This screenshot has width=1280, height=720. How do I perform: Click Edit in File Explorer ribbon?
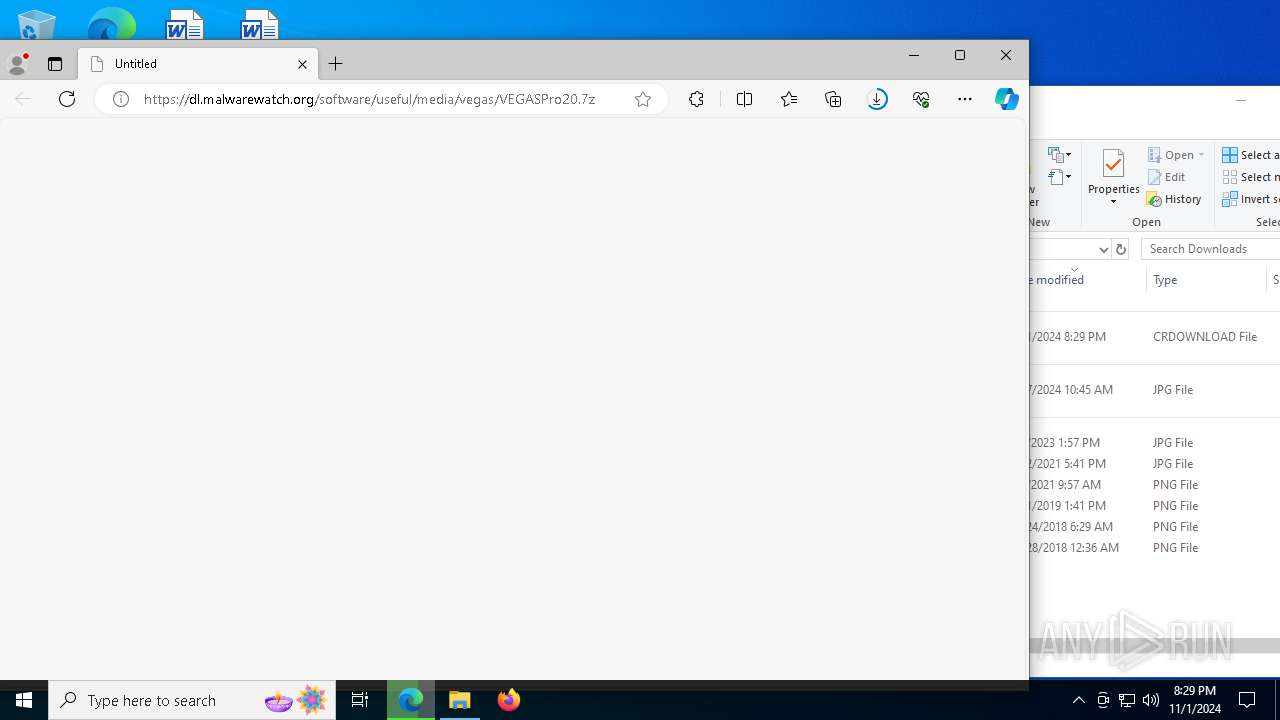click(x=1166, y=177)
